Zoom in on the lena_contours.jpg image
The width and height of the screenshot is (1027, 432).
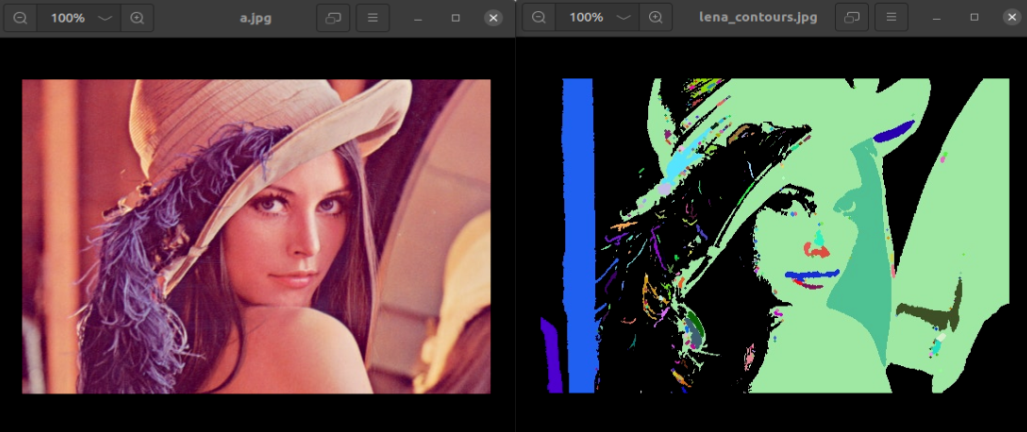pyautogui.click(x=654, y=18)
